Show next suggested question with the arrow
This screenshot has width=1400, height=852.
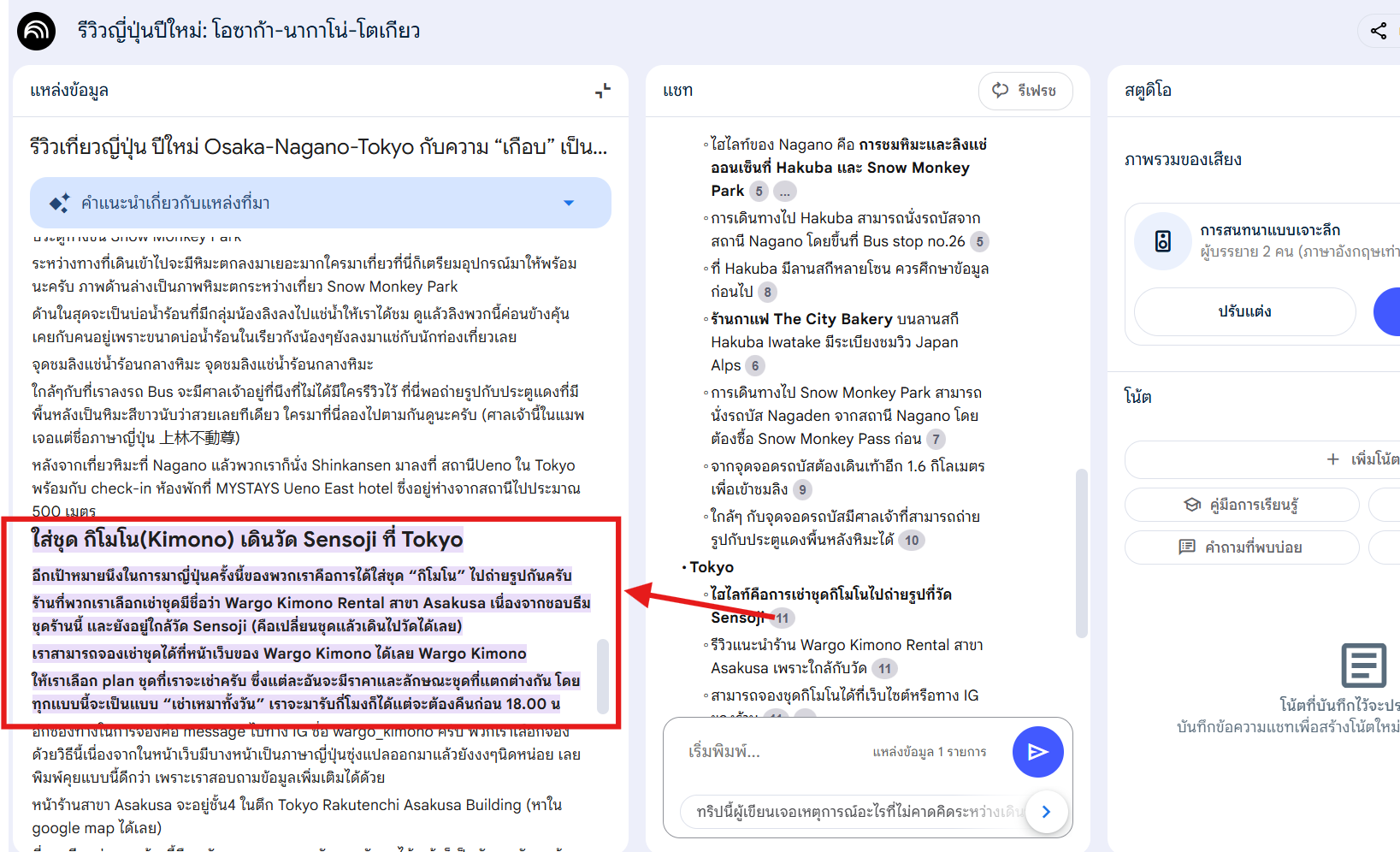coord(1046,812)
